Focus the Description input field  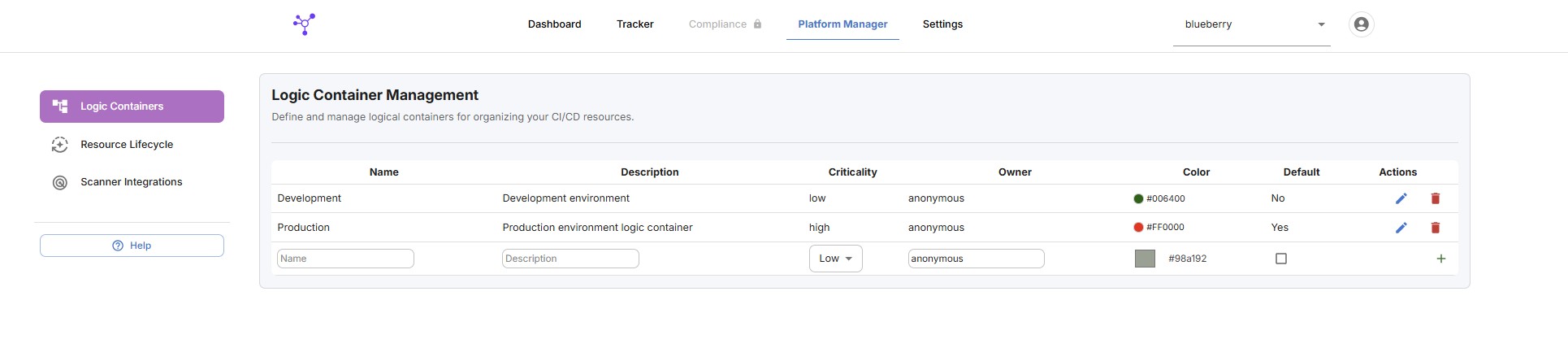tap(570, 259)
